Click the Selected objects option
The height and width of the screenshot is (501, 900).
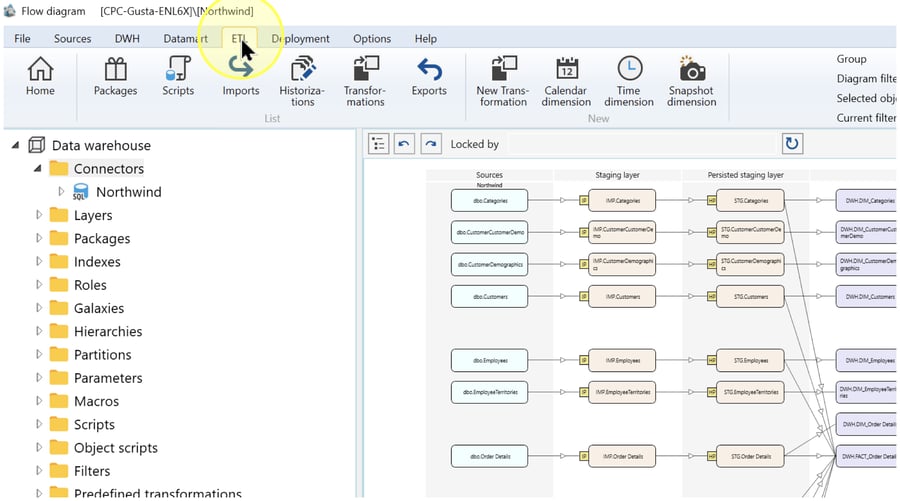(866, 98)
